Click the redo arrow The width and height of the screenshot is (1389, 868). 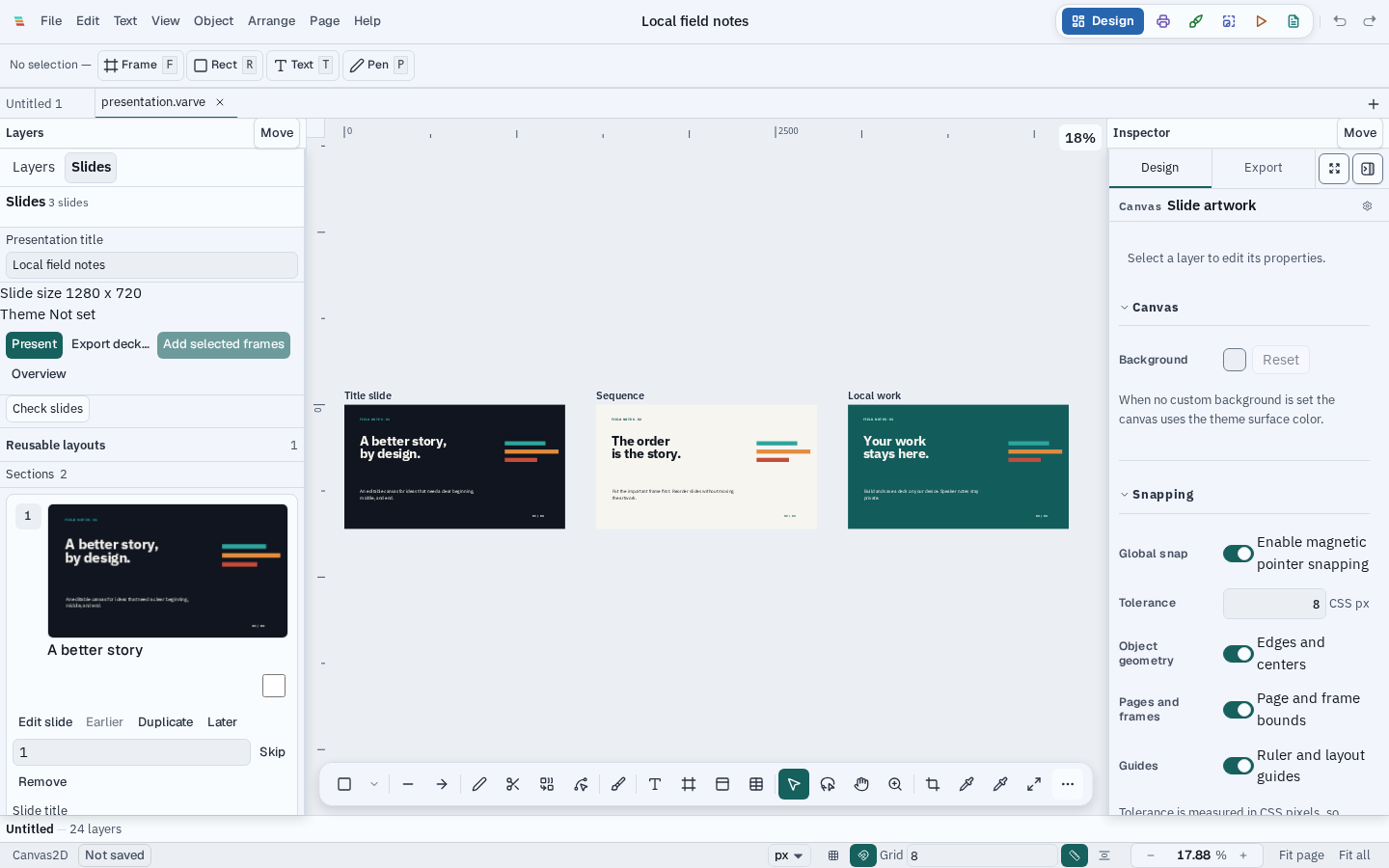1370,21
